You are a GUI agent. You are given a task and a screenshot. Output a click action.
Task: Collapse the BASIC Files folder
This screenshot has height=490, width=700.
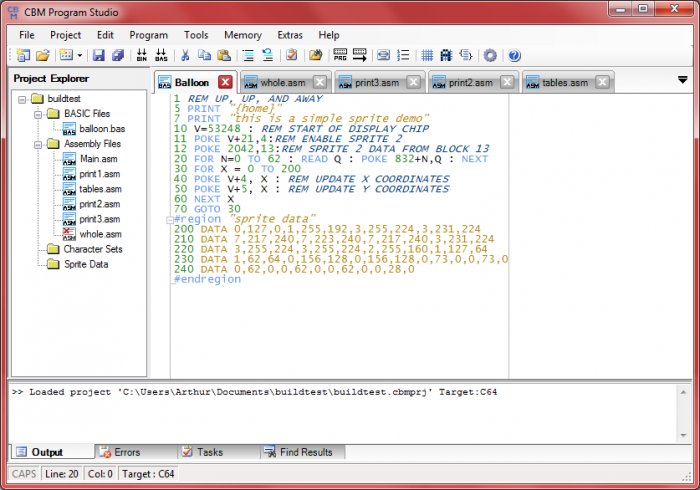38,114
